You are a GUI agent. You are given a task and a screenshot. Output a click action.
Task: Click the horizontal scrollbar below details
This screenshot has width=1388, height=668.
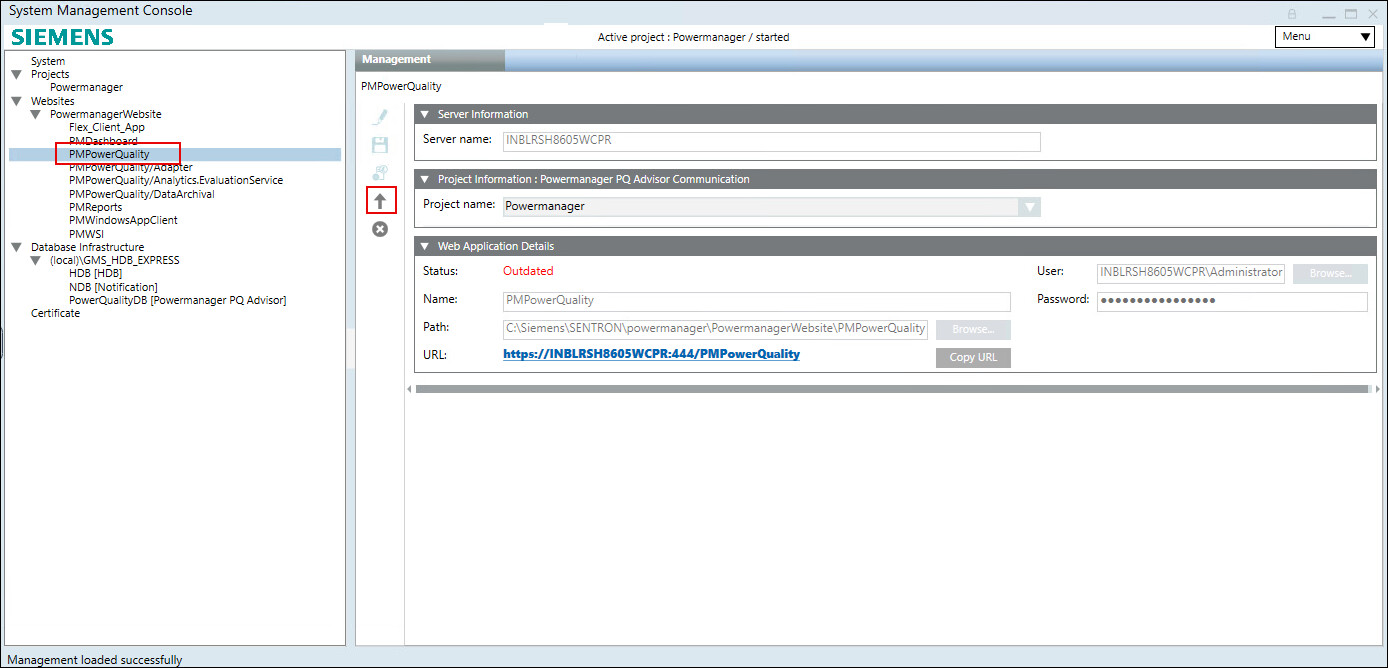(x=891, y=389)
